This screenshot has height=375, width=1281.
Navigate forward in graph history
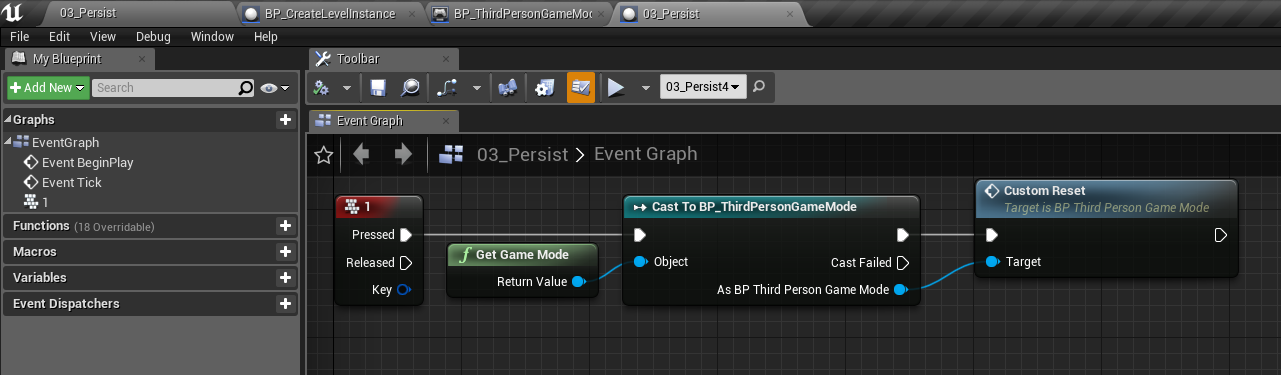click(403, 154)
